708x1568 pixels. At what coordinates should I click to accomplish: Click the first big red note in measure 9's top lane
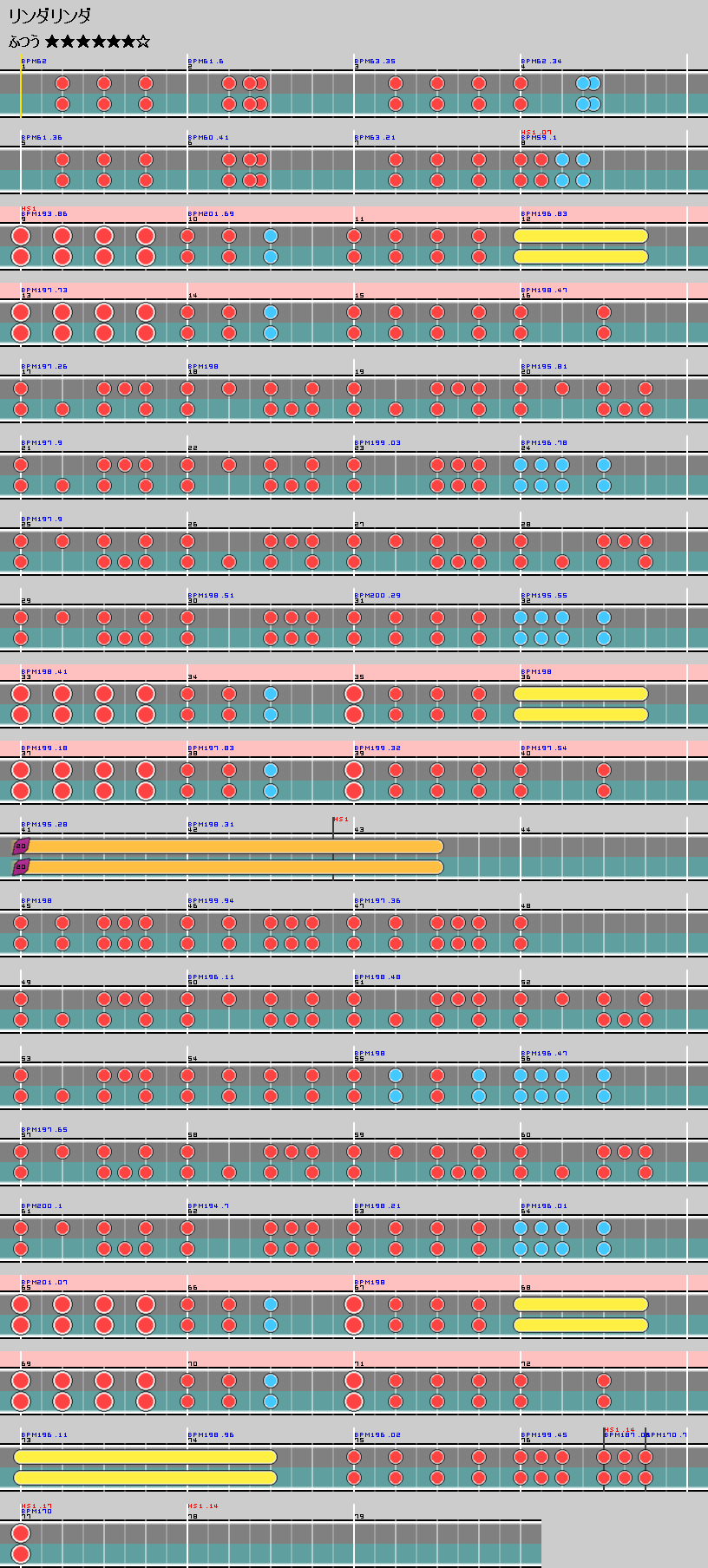click(21, 236)
